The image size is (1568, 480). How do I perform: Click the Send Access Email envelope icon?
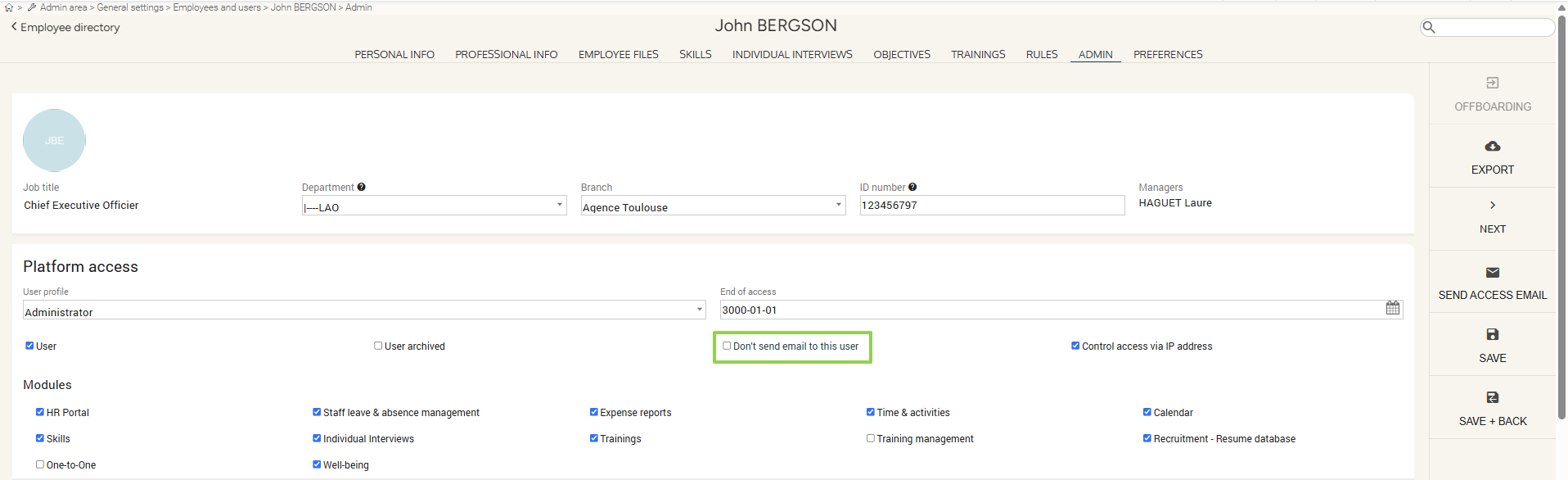click(x=1492, y=273)
